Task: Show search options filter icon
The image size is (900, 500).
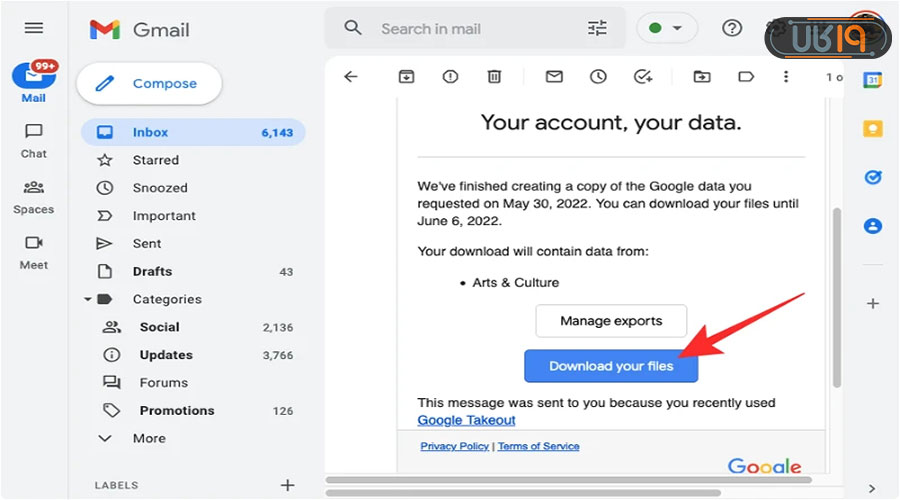Action: (597, 28)
